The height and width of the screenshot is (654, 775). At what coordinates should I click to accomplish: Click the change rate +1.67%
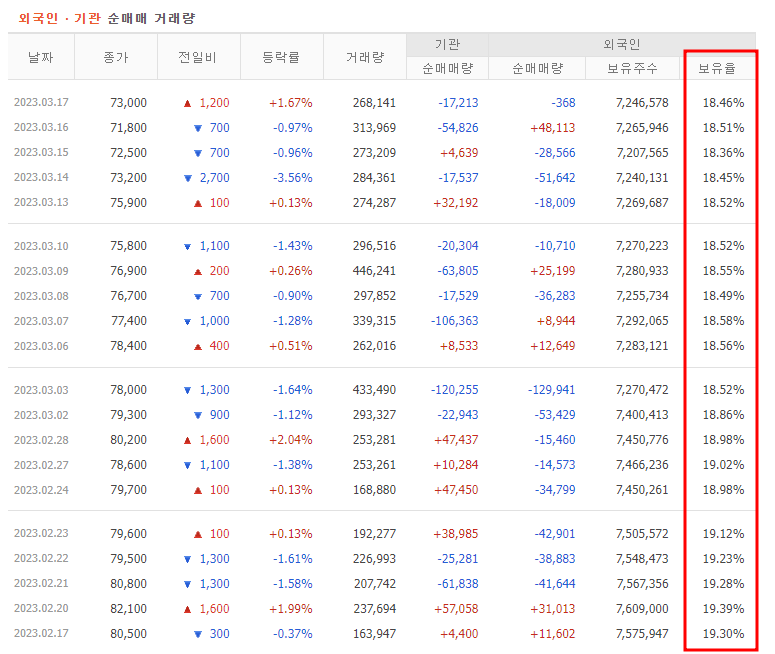click(x=291, y=103)
